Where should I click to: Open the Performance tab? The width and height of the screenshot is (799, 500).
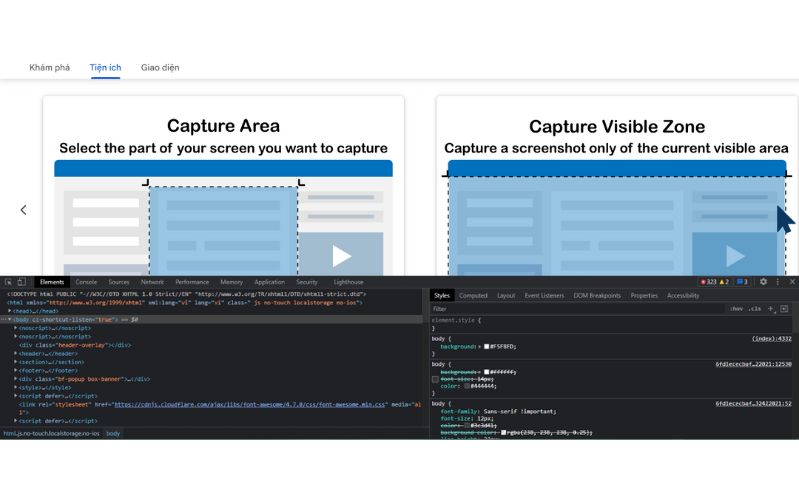(192, 282)
